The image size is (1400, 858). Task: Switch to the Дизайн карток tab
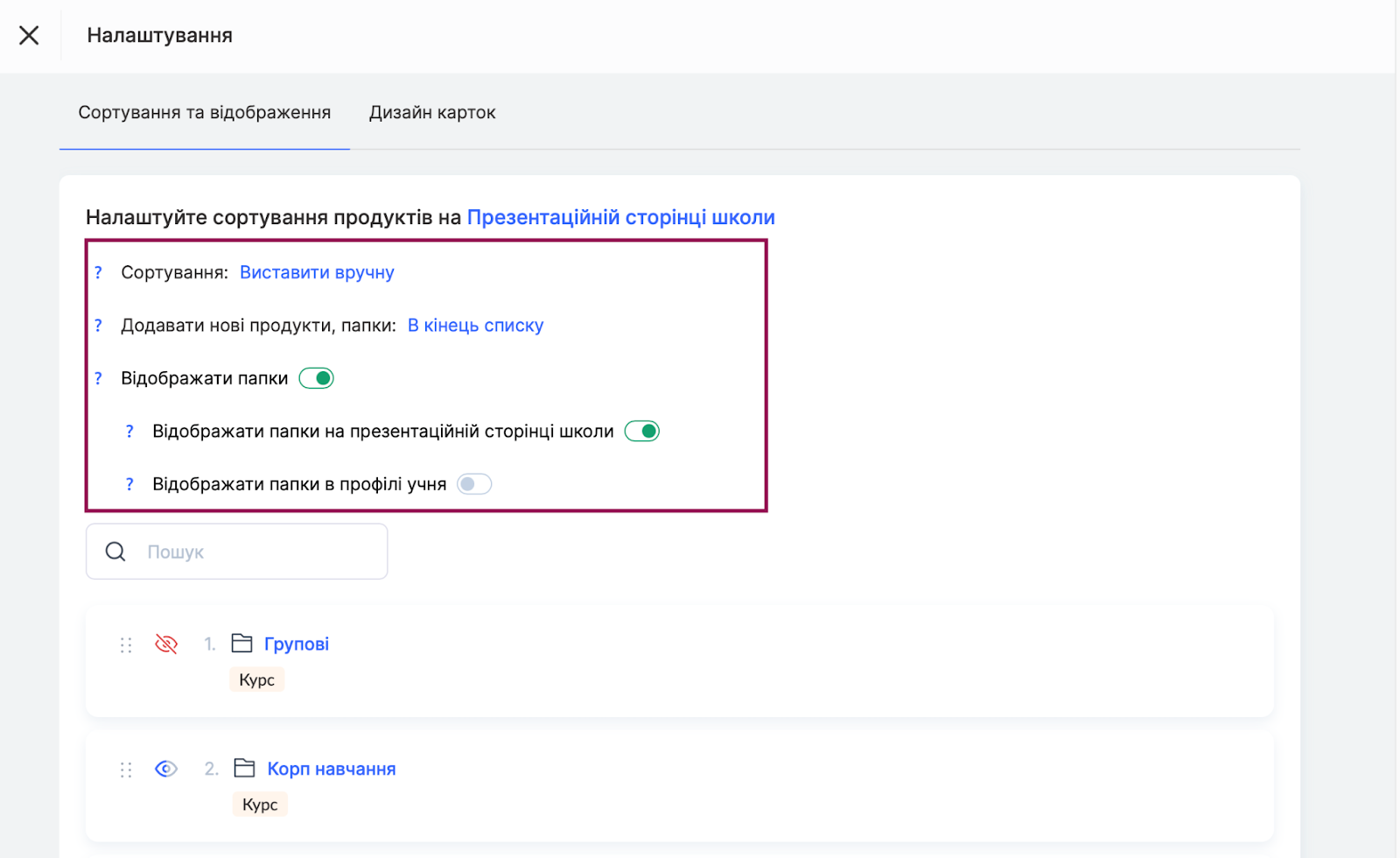(x=432, y=112)
